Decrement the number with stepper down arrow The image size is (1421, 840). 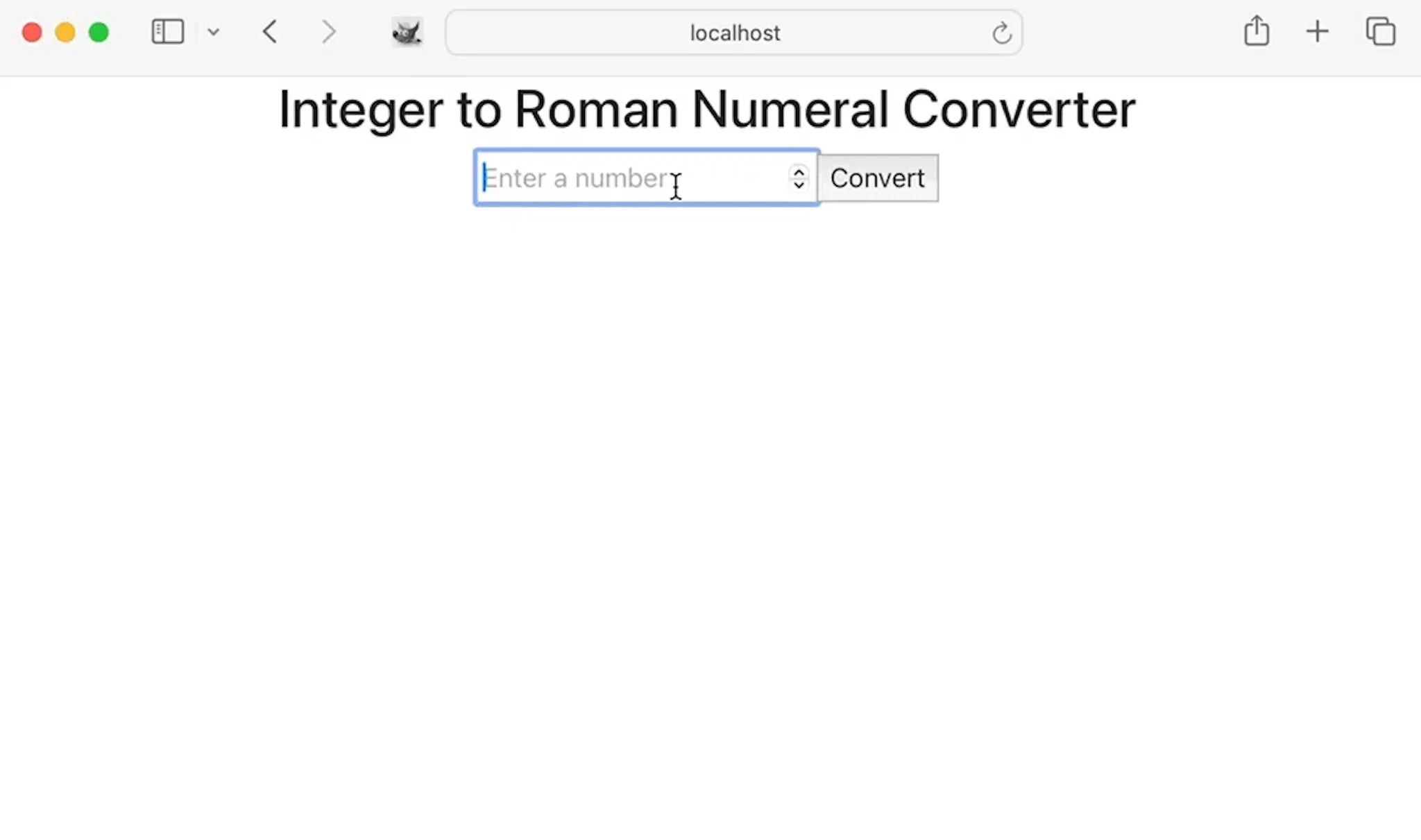coord(799,185)
